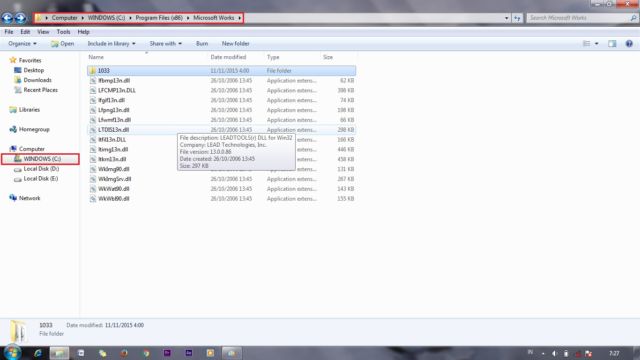Click the search magnifier icon
Viewport: 640px width, 360px height.
tap(633, 18)
